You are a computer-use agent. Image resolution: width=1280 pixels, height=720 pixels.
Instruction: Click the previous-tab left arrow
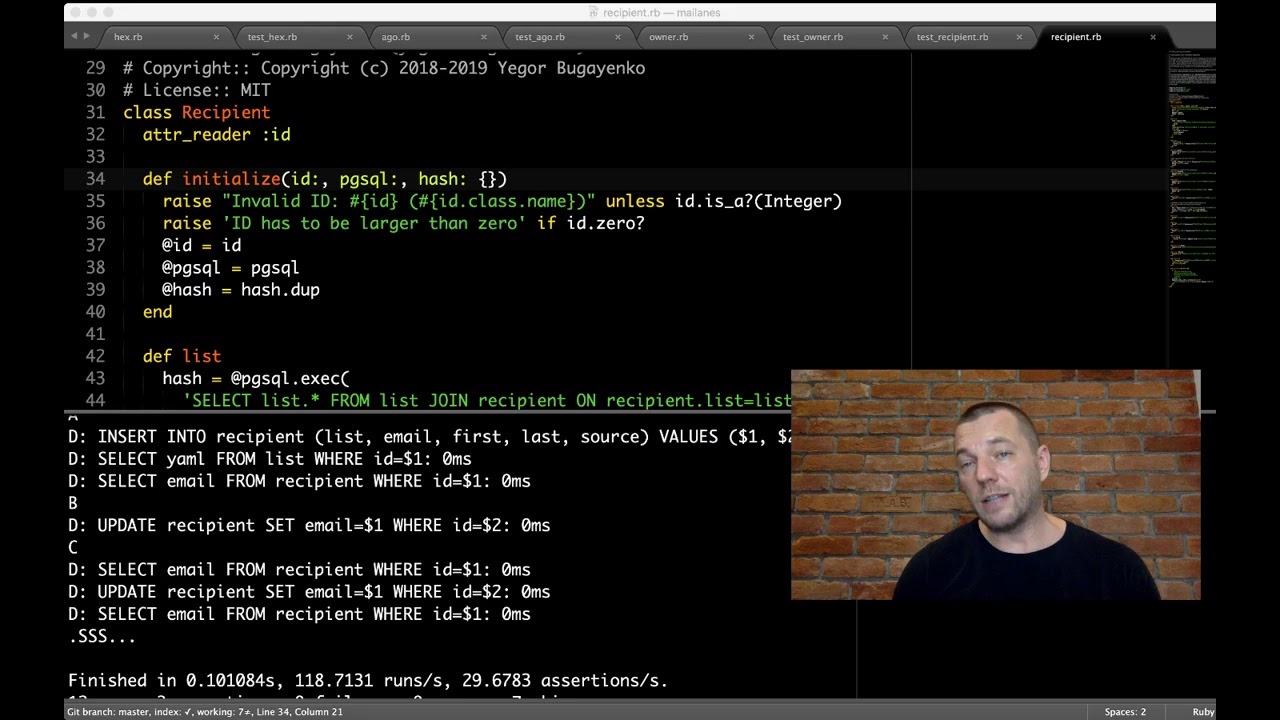[x=73, y=36]
